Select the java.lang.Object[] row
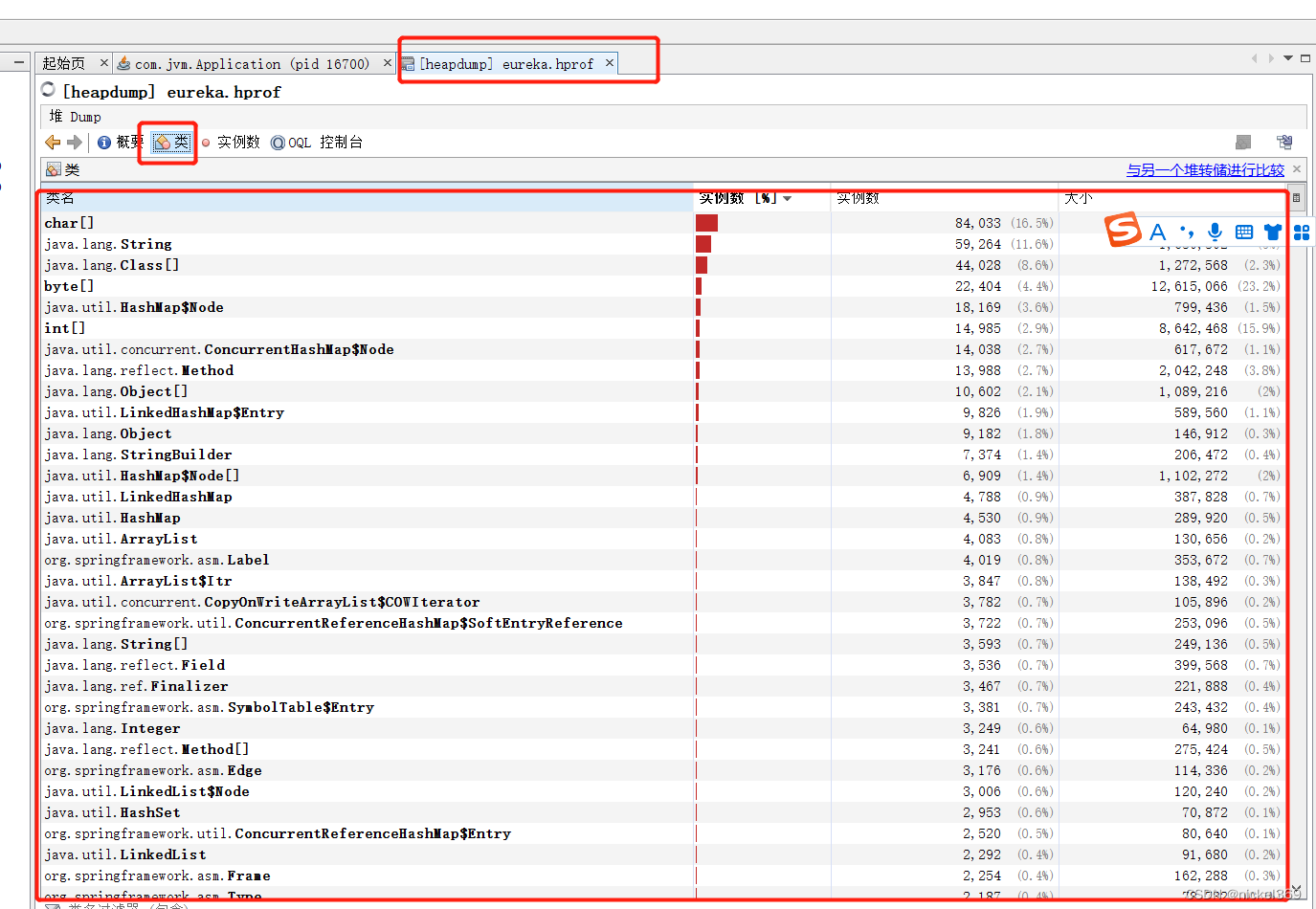1316x909 pixels. [x=665, y=391]
